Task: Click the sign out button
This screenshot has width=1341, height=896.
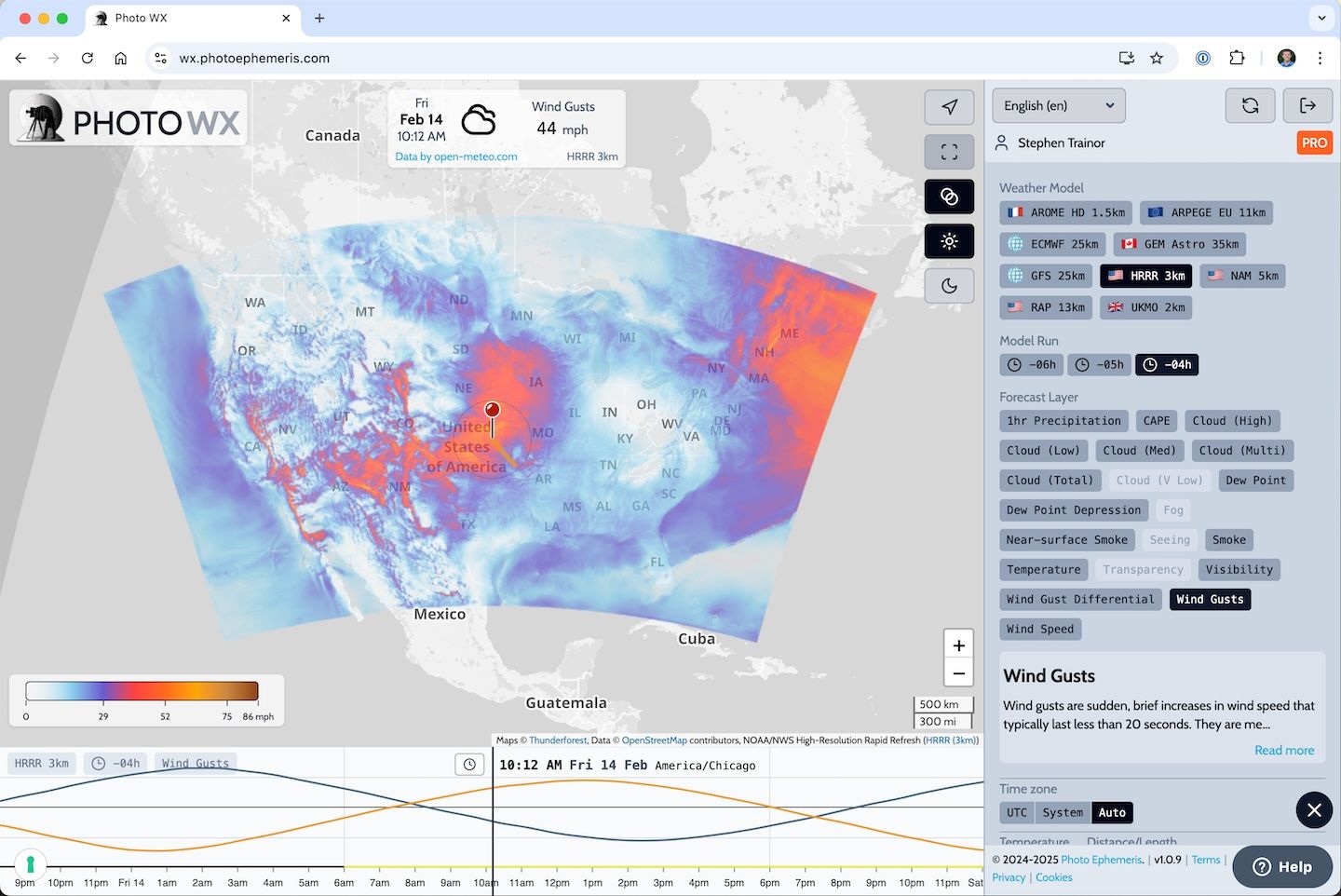Action: pos(1307,105)
